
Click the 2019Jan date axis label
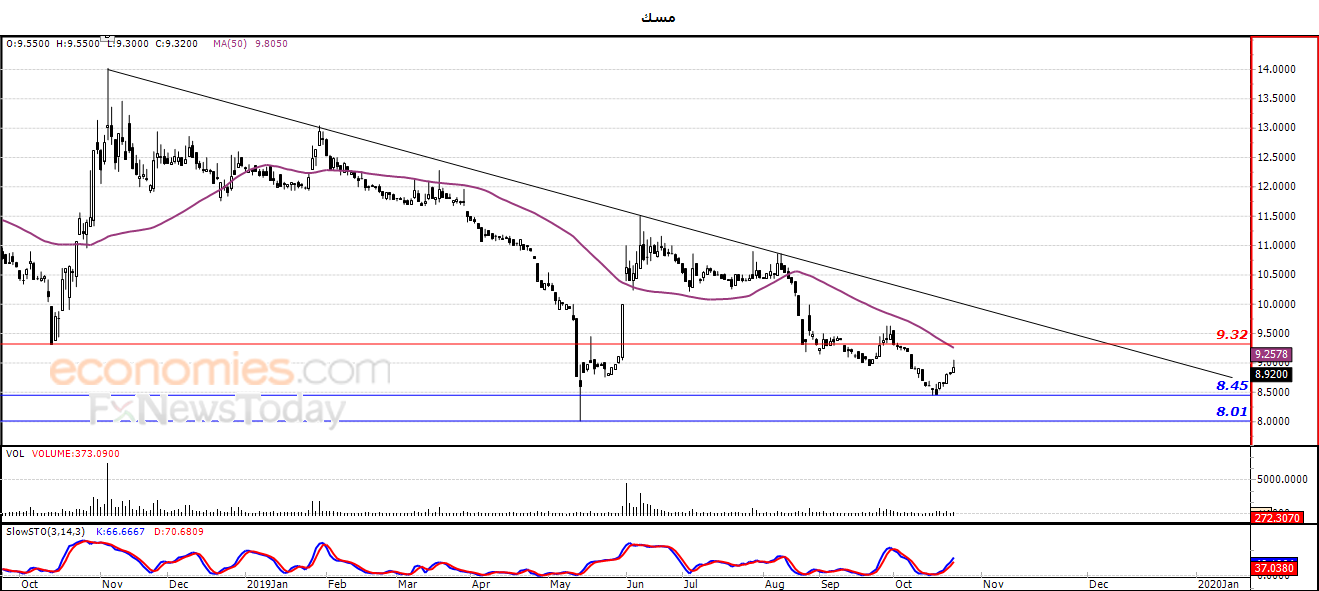tap(268, 582)
